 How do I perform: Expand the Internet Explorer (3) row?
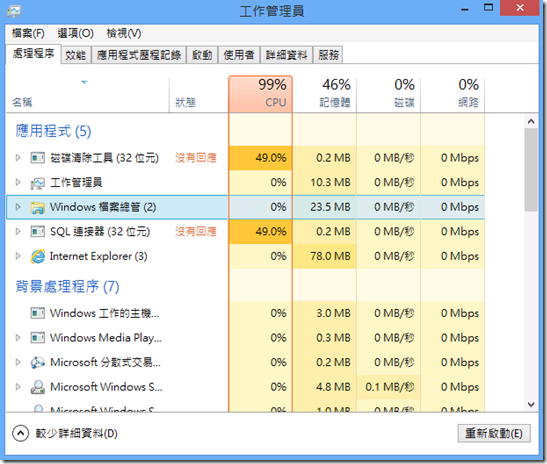[x=18, y=256]
